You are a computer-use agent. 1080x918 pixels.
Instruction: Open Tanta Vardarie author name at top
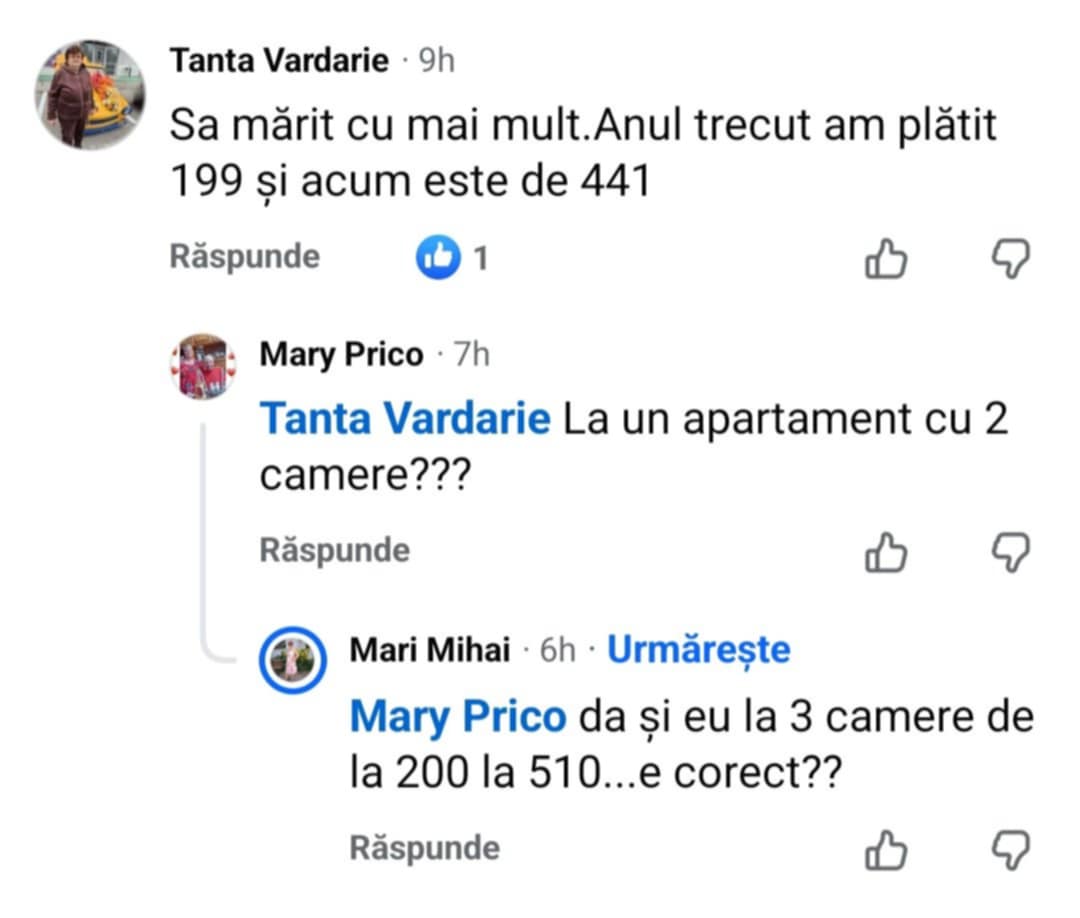tap(279, 61)
